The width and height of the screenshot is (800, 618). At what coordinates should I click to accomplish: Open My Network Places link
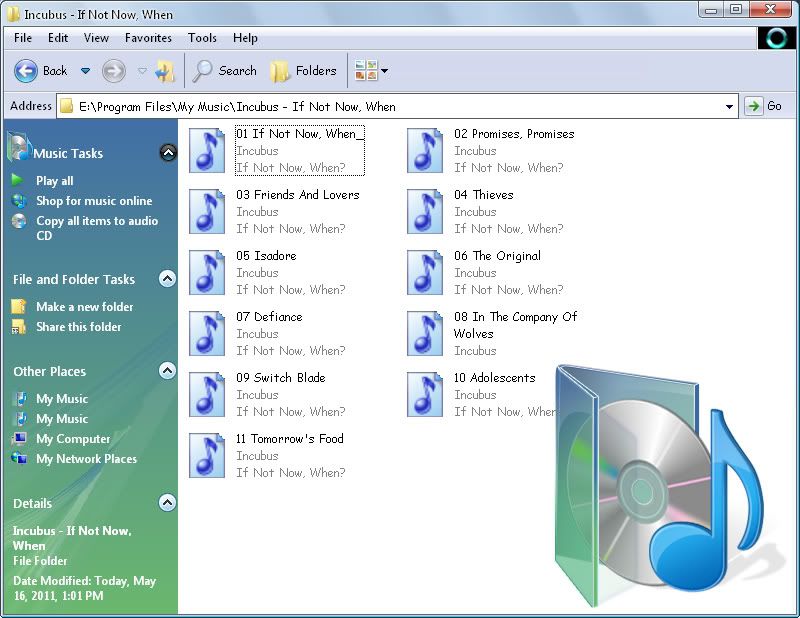[x=86, y=459]
